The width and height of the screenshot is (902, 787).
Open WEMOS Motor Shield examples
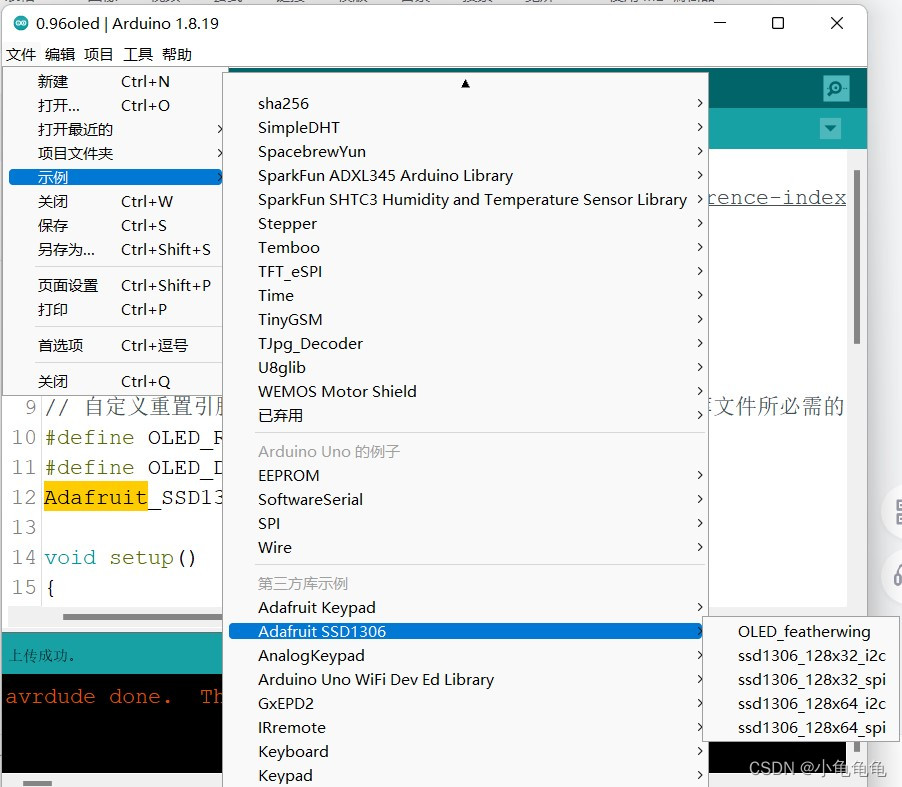[x=467, y=392]
